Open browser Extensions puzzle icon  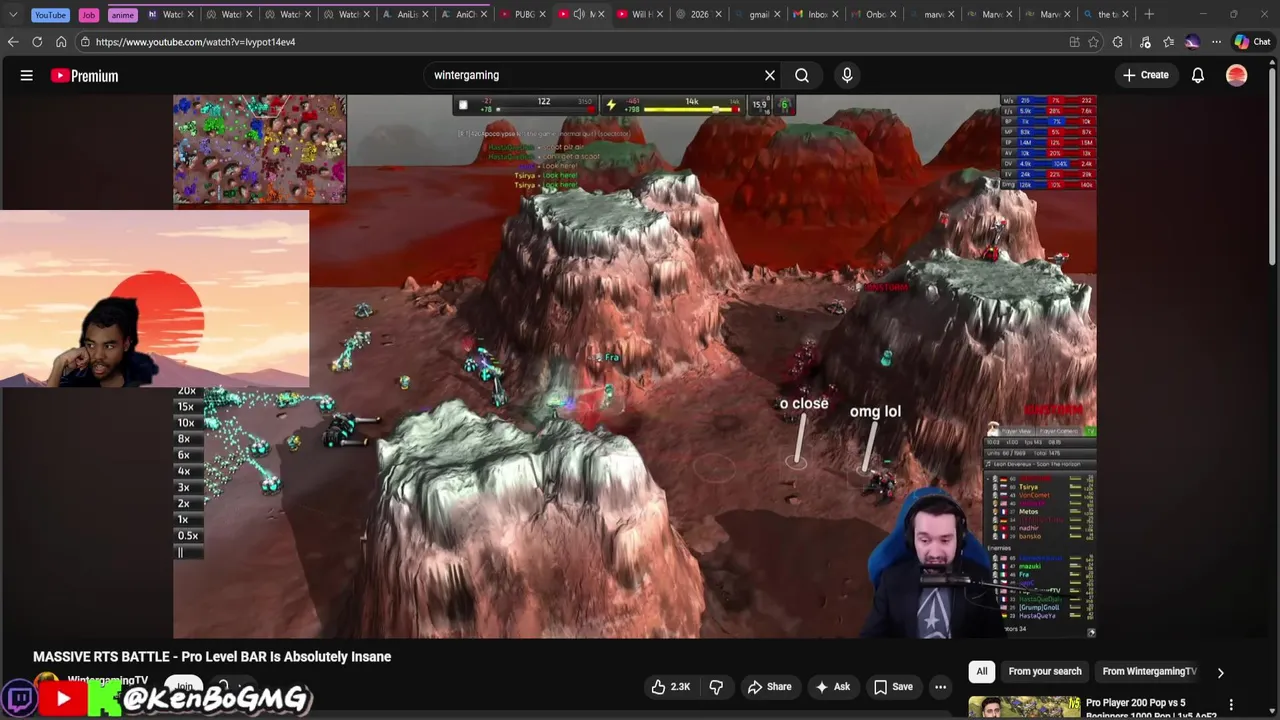[1118, 42]
